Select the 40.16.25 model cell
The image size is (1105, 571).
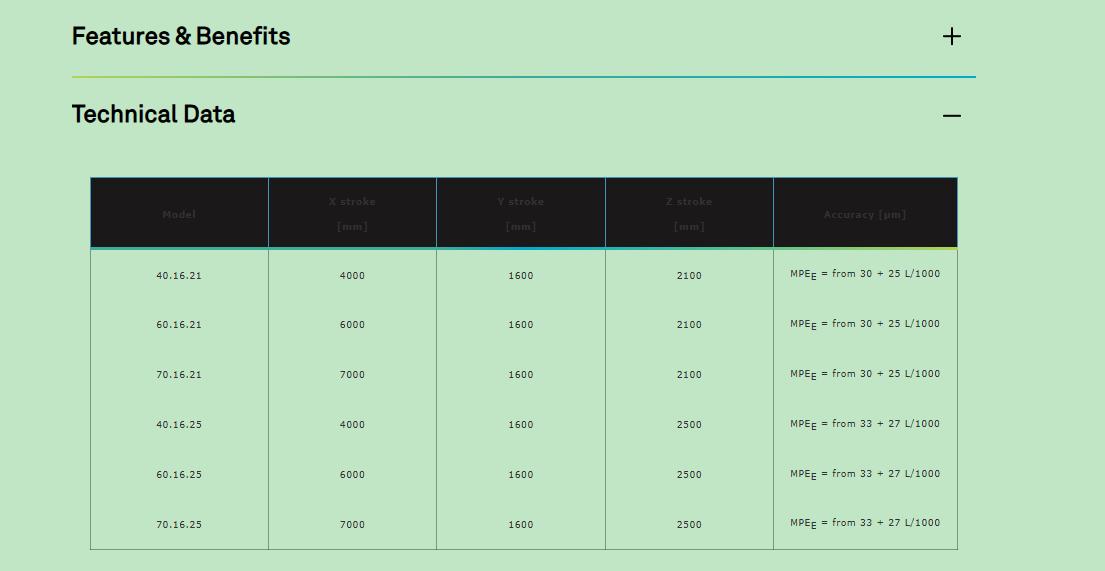[x=179, y=425]
